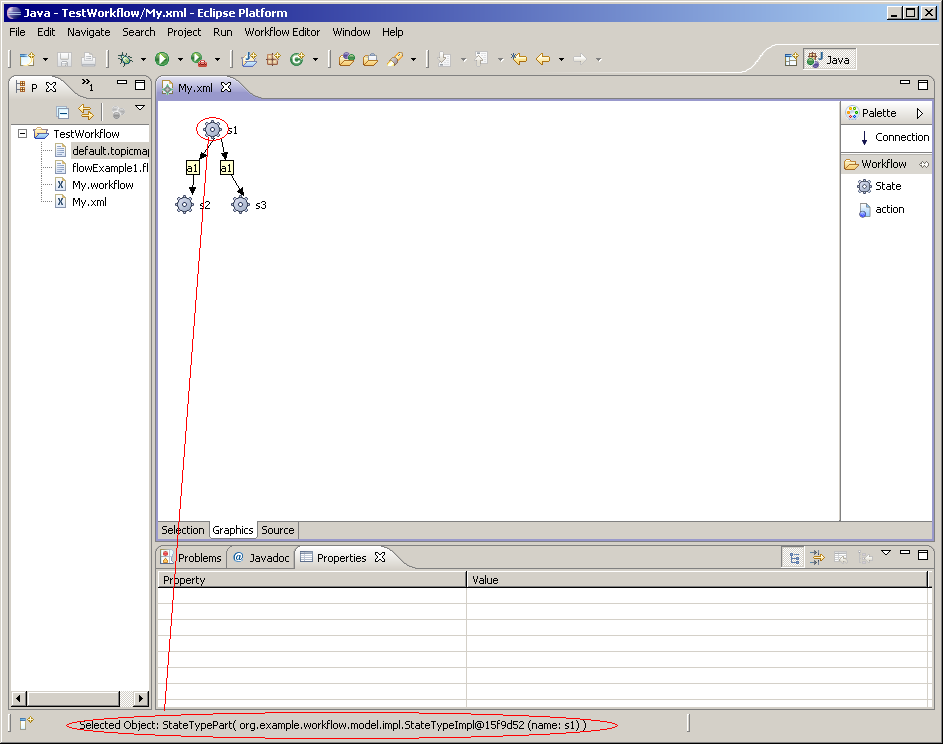Toggle Link with Editor in Package Explorer
The width and height of the screenshot is (943, 744).
(86, 113)
